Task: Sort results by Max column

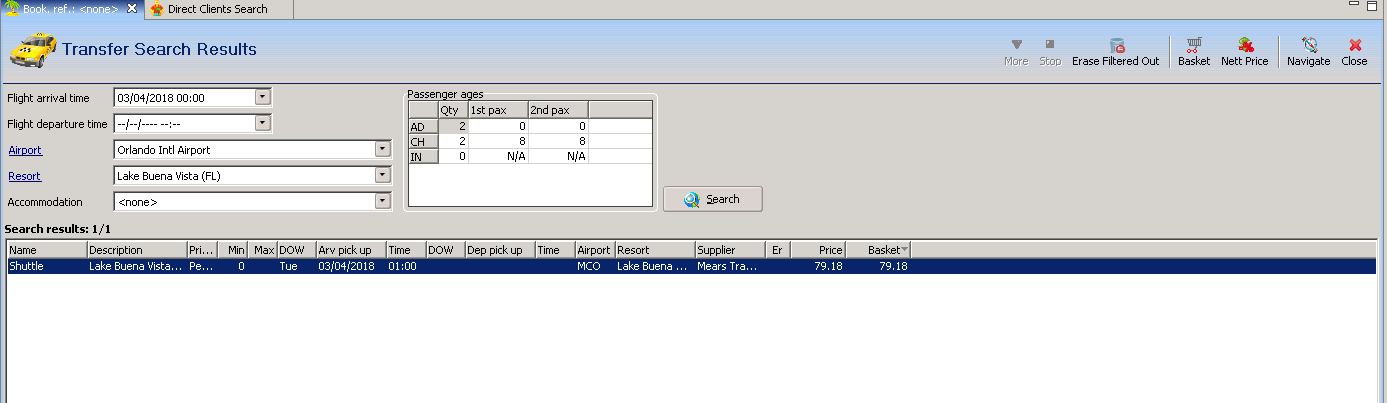Action: tap(262, 250)
